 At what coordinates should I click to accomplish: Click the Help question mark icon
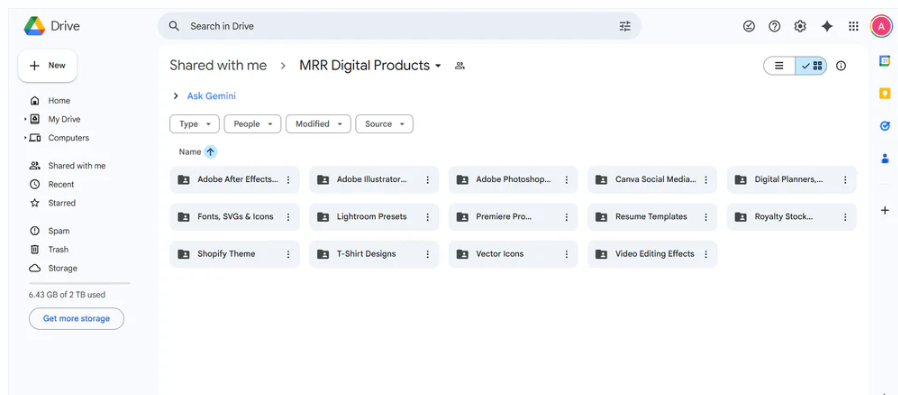pos(774,26)
